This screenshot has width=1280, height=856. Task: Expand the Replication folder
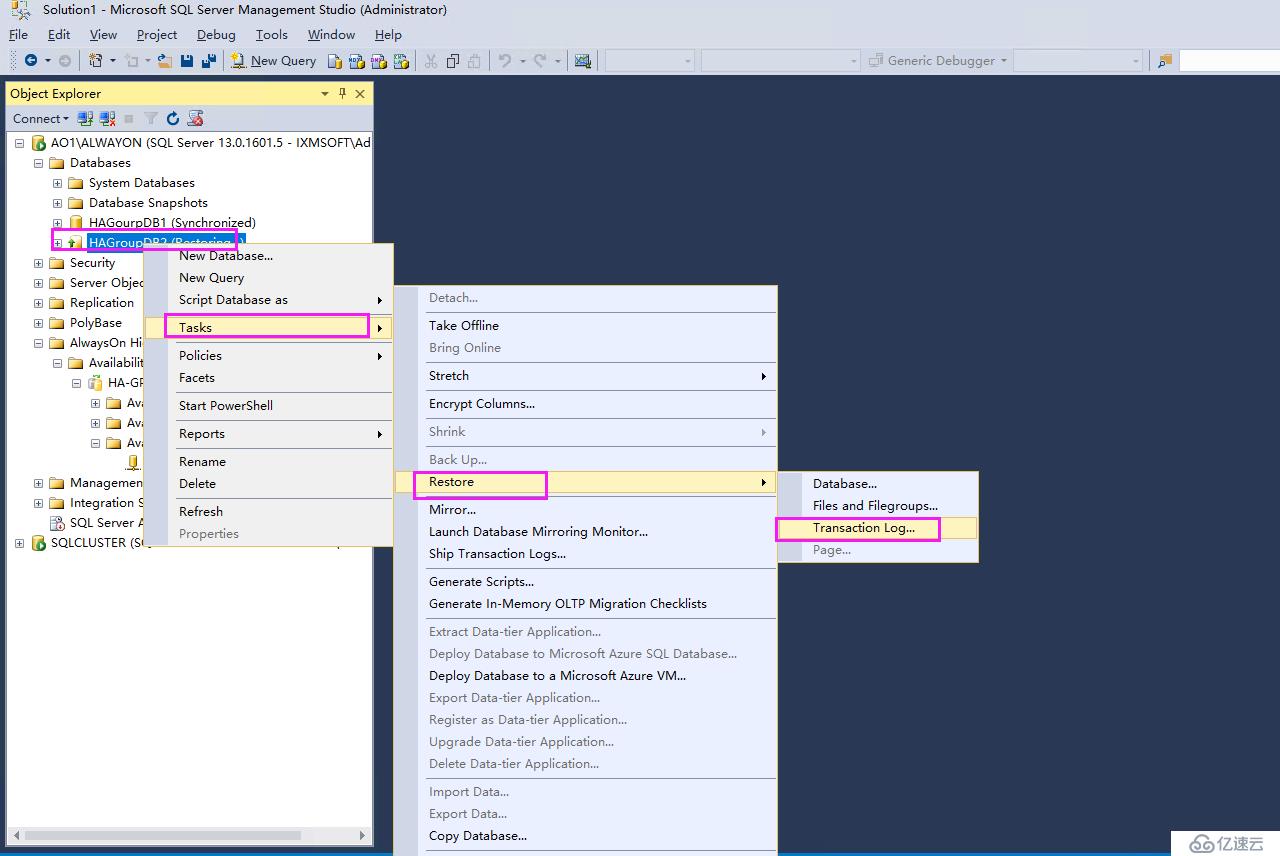coord(38,303)
